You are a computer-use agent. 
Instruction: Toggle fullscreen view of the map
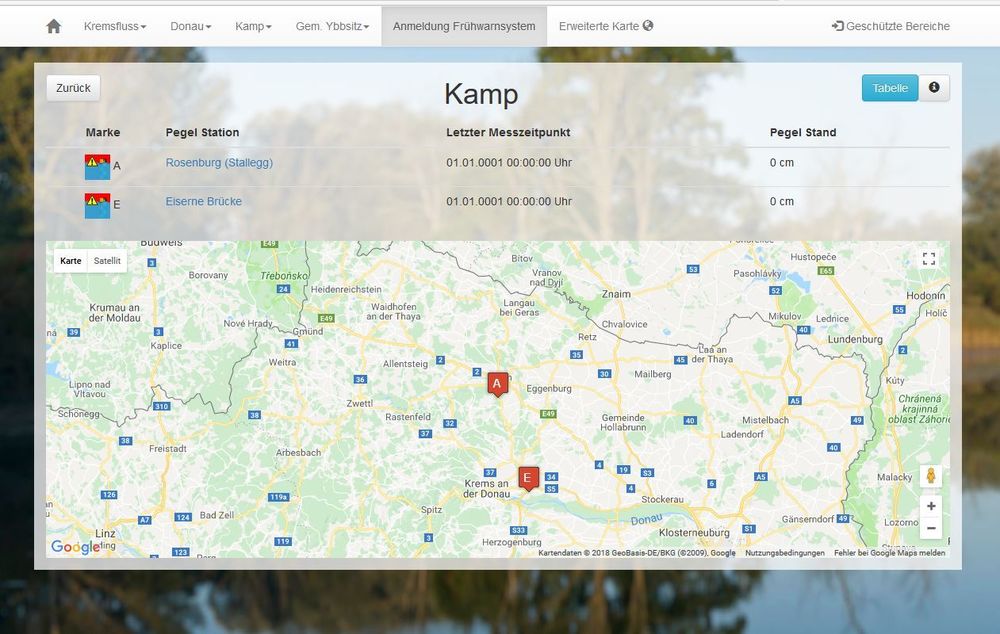coord(929,259)
